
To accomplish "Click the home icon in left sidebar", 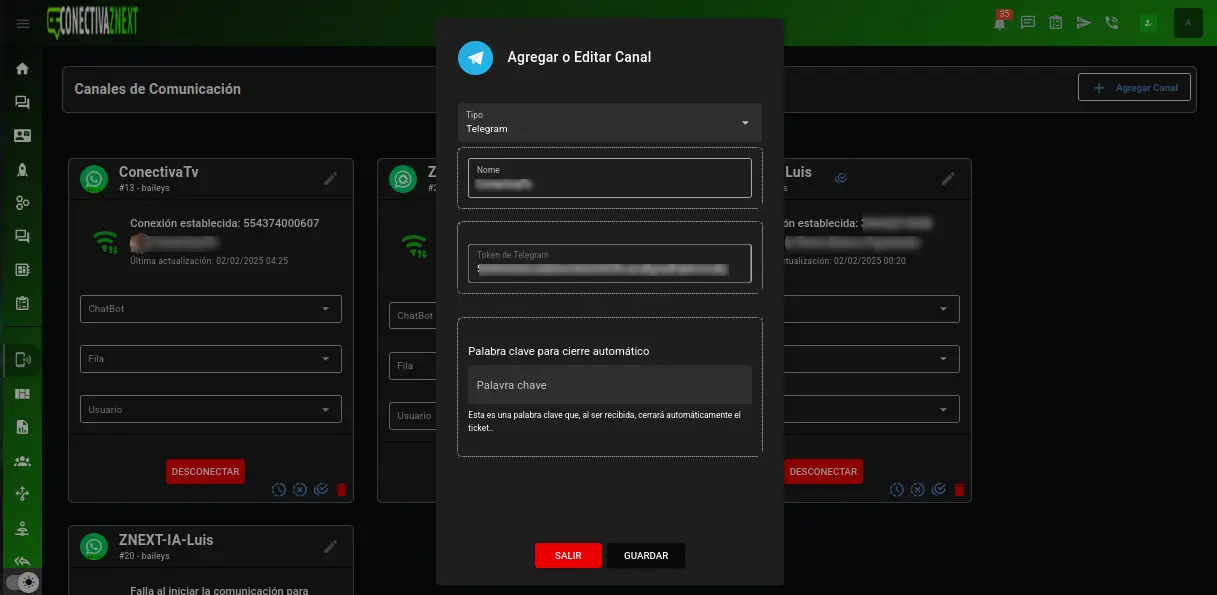I will click(x=22, y=69).
